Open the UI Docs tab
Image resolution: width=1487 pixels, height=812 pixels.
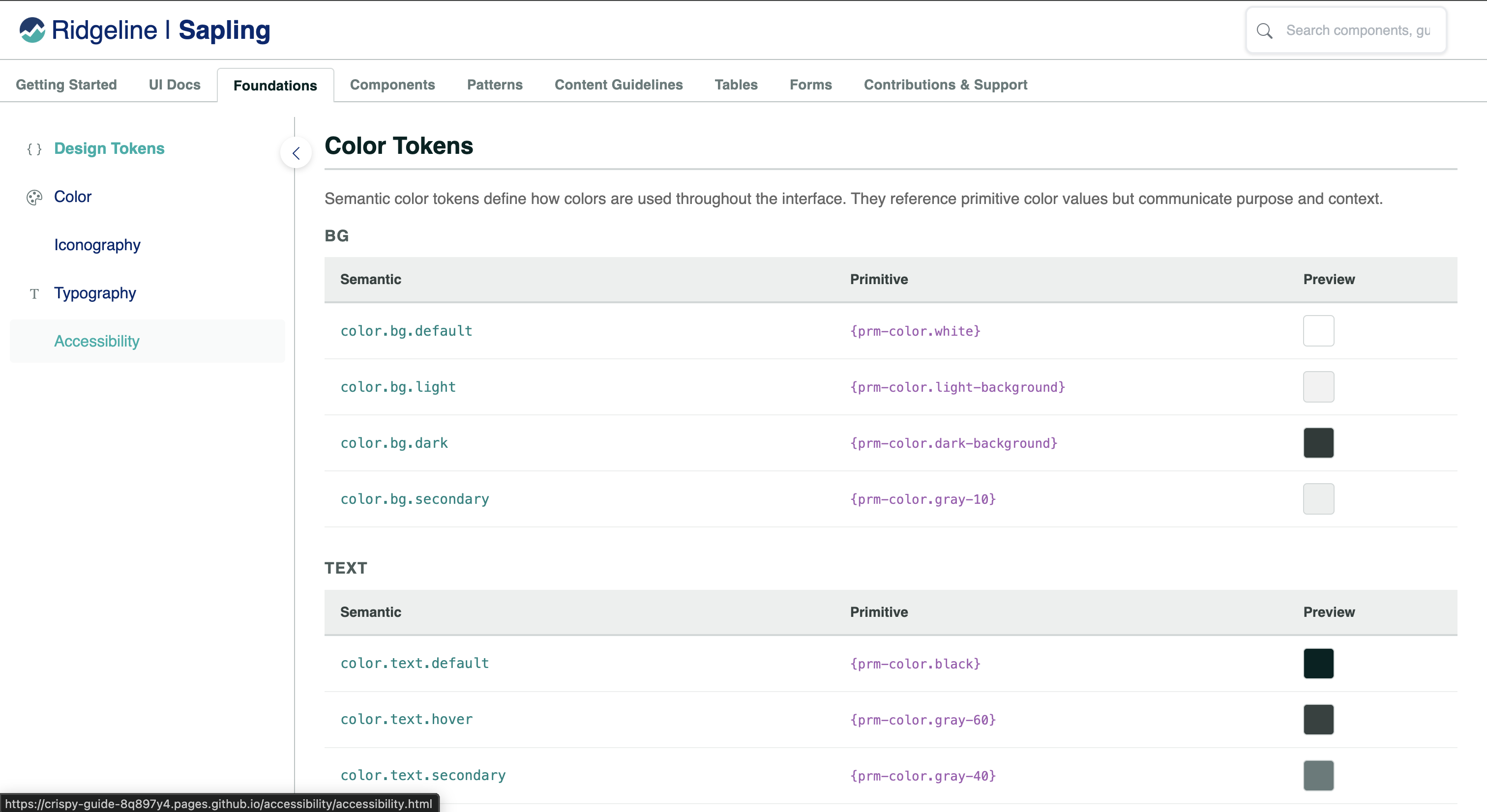[x=175, y=85]
